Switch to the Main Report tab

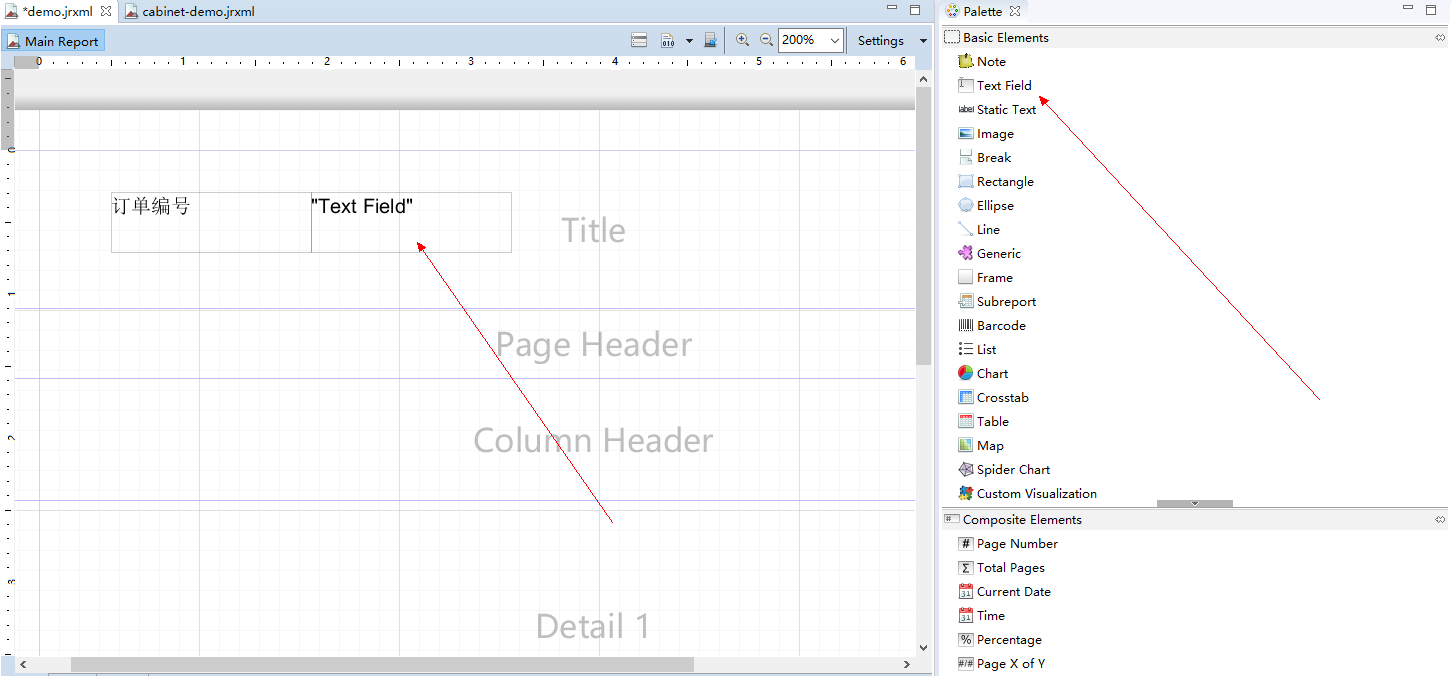pyautogui.click(x=53, y=41)
